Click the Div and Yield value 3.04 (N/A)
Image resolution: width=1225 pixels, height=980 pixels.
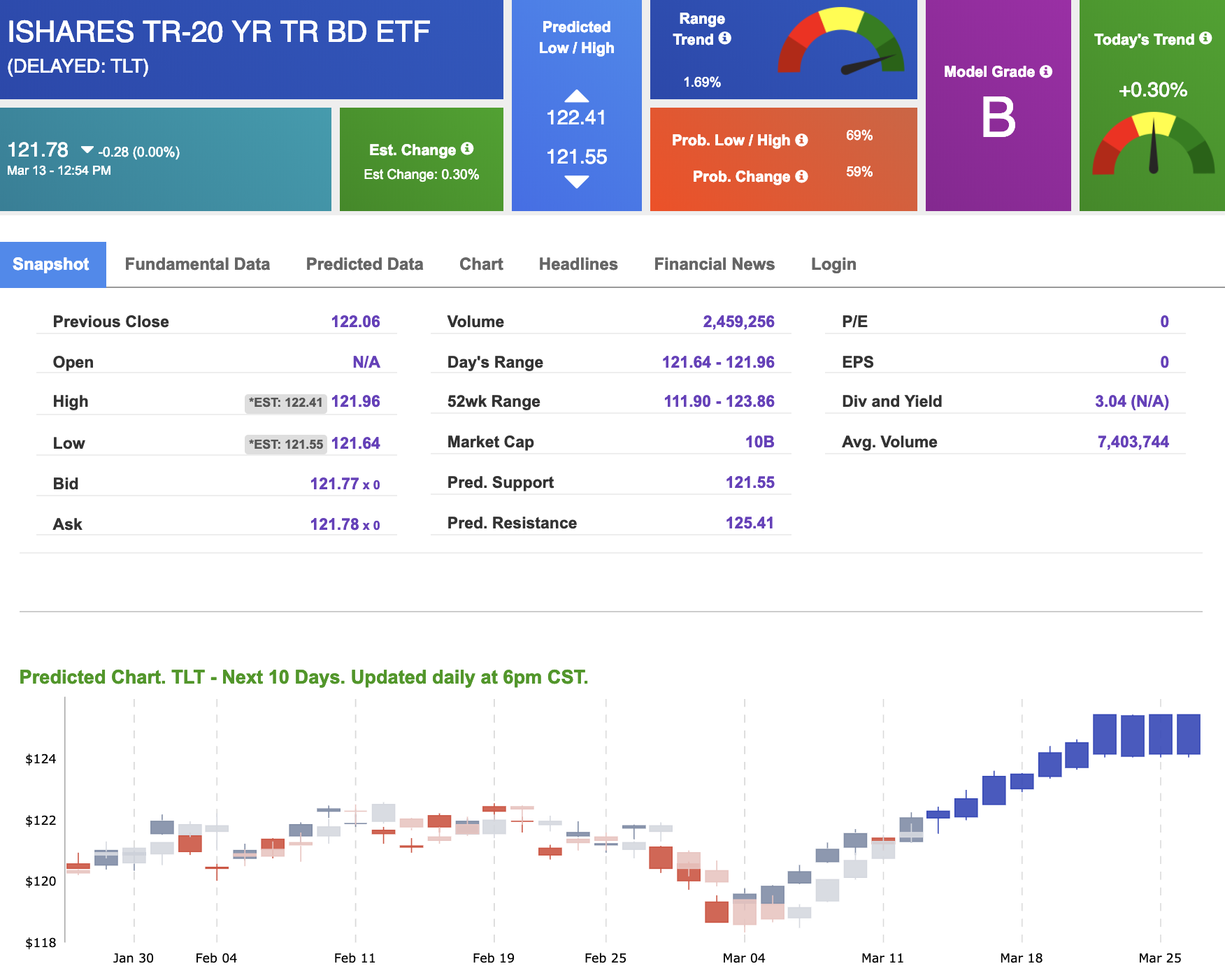(1131, 401)
